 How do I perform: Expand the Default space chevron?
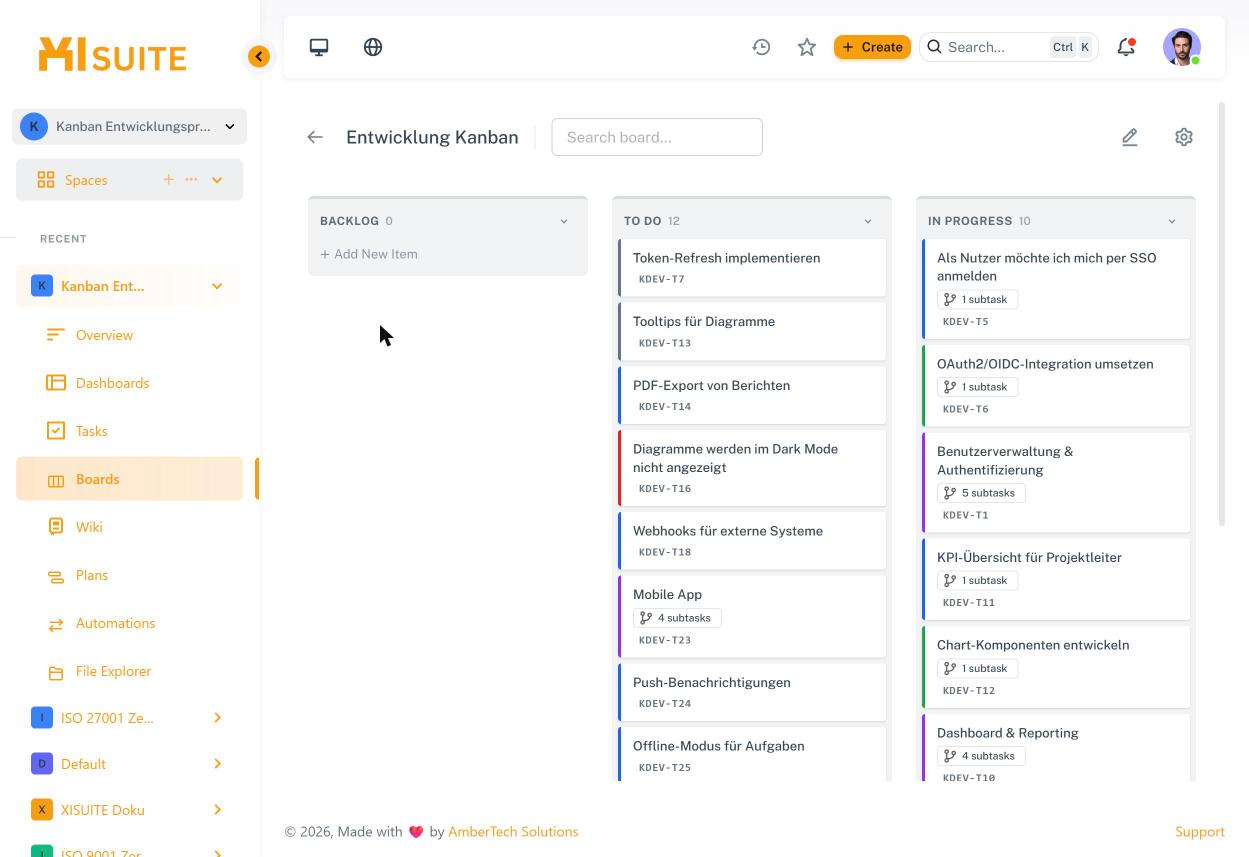point(217,764)
